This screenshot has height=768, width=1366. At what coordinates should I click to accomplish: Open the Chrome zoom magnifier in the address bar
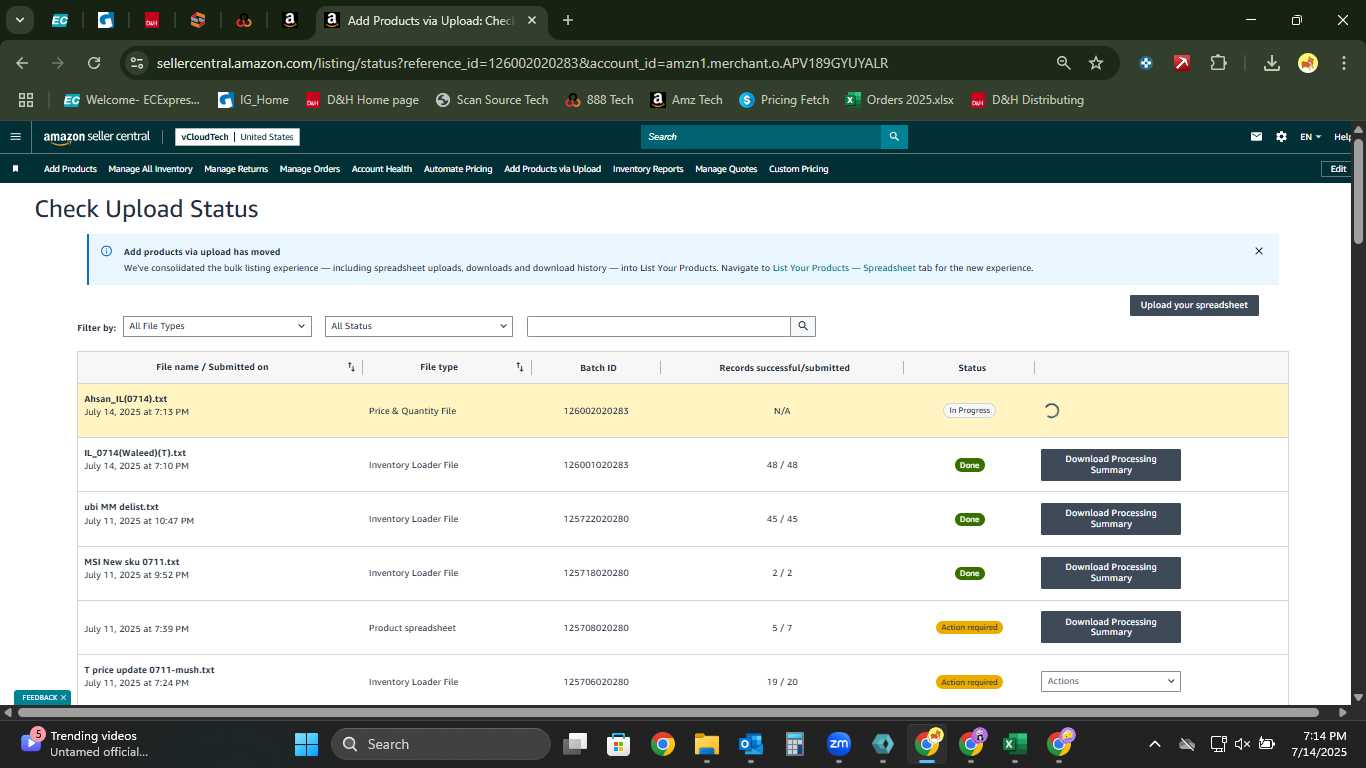(x=1064, y=63)
